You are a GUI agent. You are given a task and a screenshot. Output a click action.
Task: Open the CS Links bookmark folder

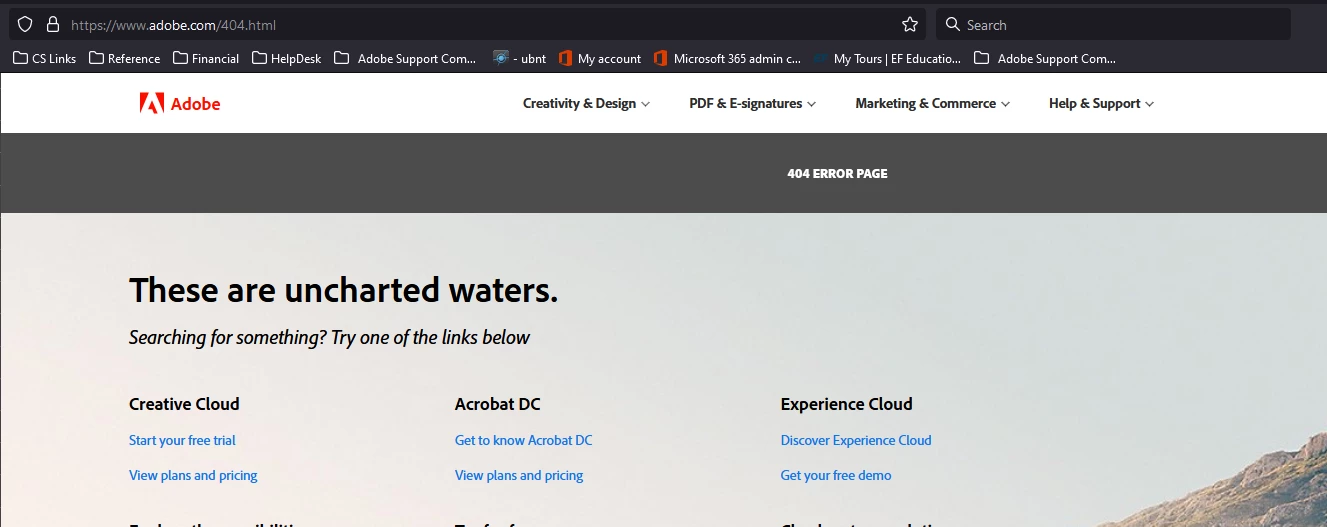pyautogui.click(x=44, y=58)
